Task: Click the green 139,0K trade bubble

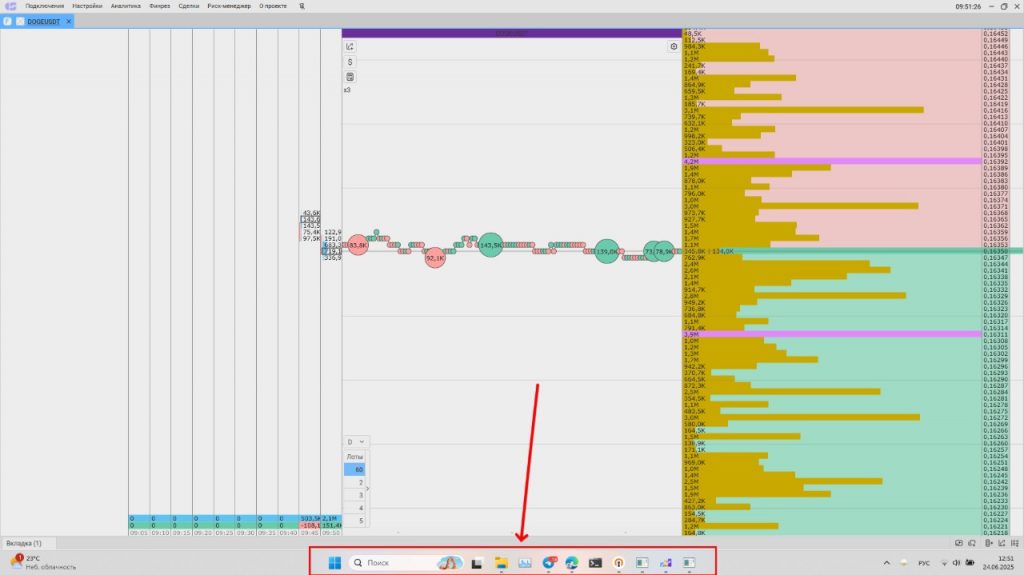Action: tap(607, 252)
